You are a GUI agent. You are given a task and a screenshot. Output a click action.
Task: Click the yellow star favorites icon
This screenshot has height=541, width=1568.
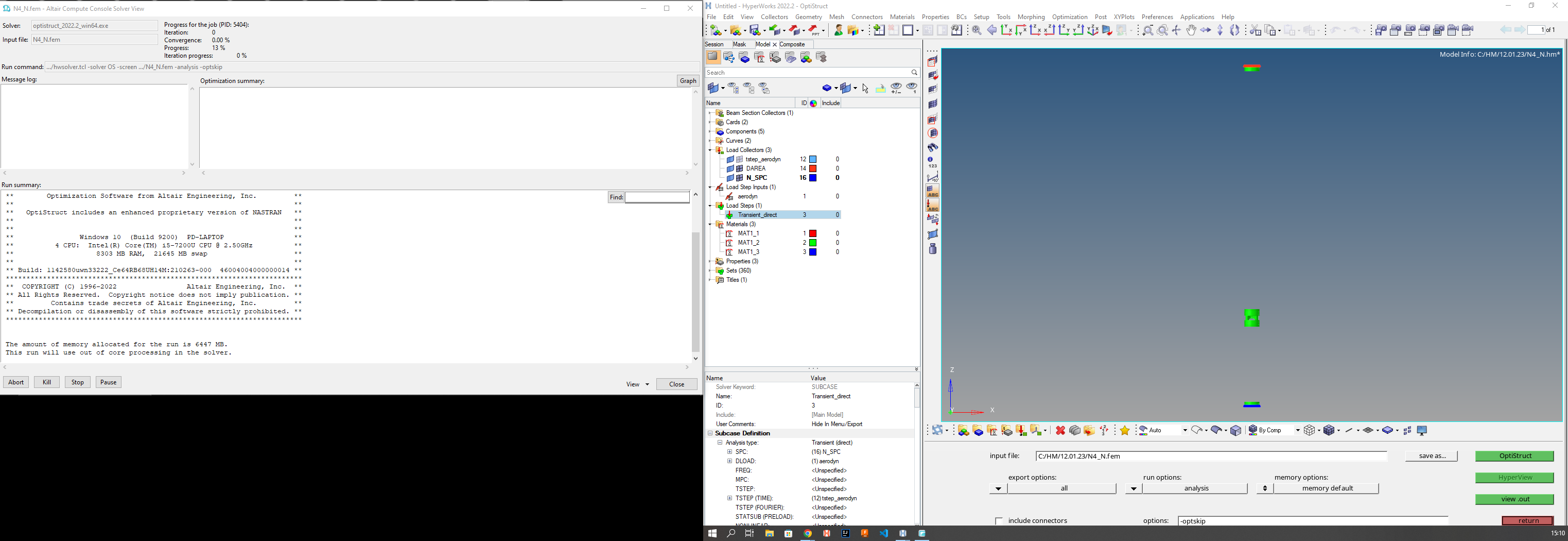1124,431
